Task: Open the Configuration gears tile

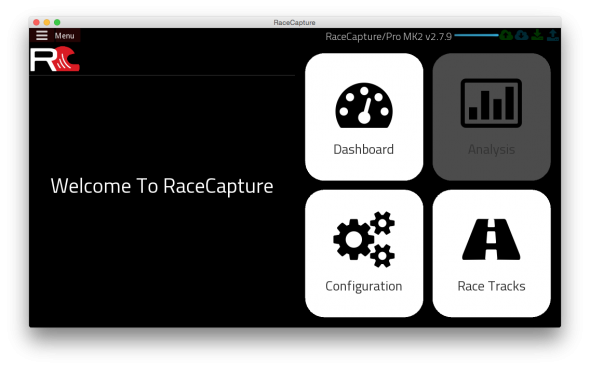Action: (364, 253)
